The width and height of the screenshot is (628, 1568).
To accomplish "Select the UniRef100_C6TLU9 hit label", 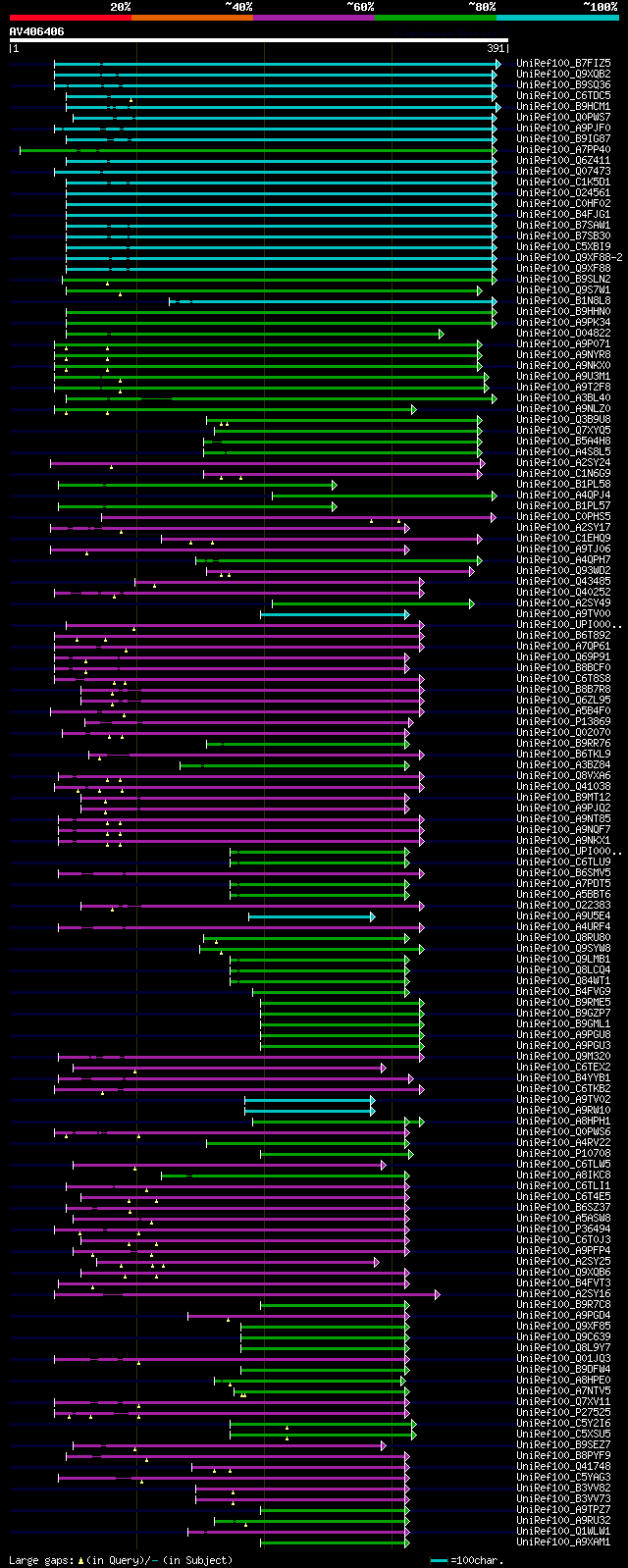I will pos(563,862).
